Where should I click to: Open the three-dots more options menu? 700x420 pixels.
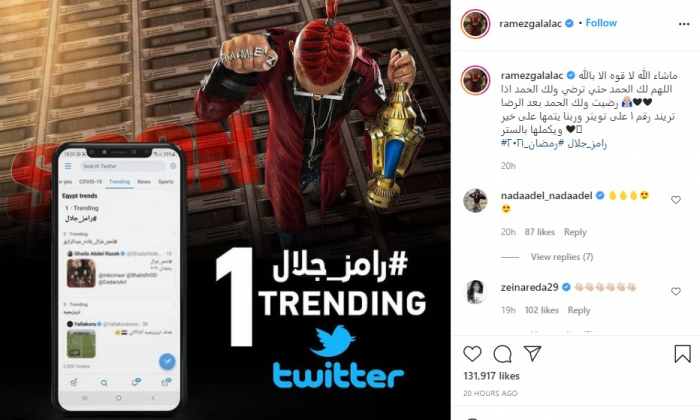[684, 24]
